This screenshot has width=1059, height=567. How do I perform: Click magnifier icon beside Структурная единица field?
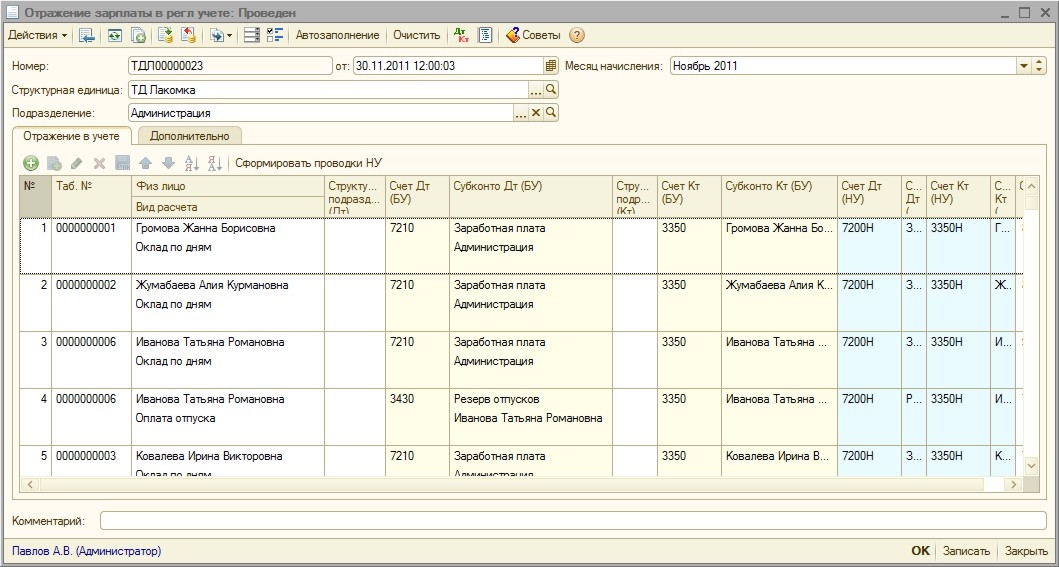[x=551, y=90]
